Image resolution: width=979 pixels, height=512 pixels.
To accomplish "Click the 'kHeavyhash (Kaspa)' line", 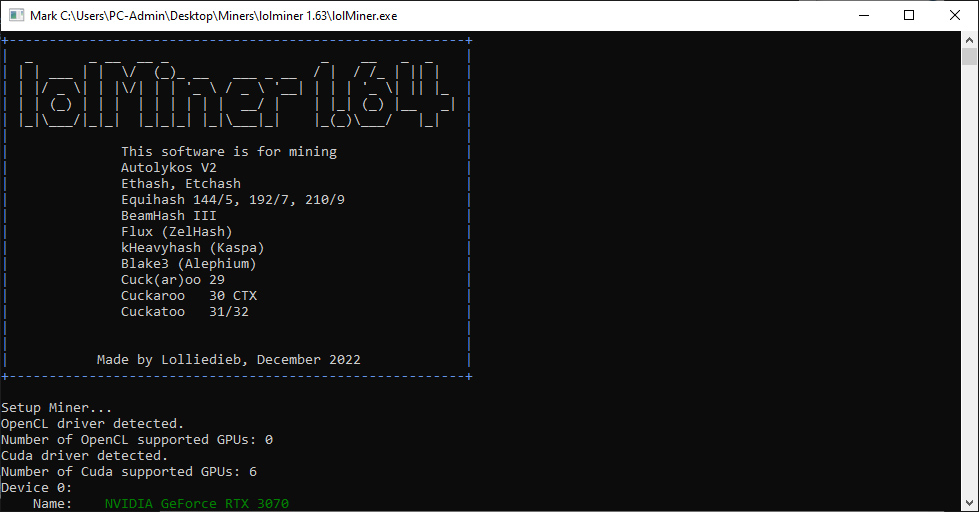I will [x=192, y=248].
